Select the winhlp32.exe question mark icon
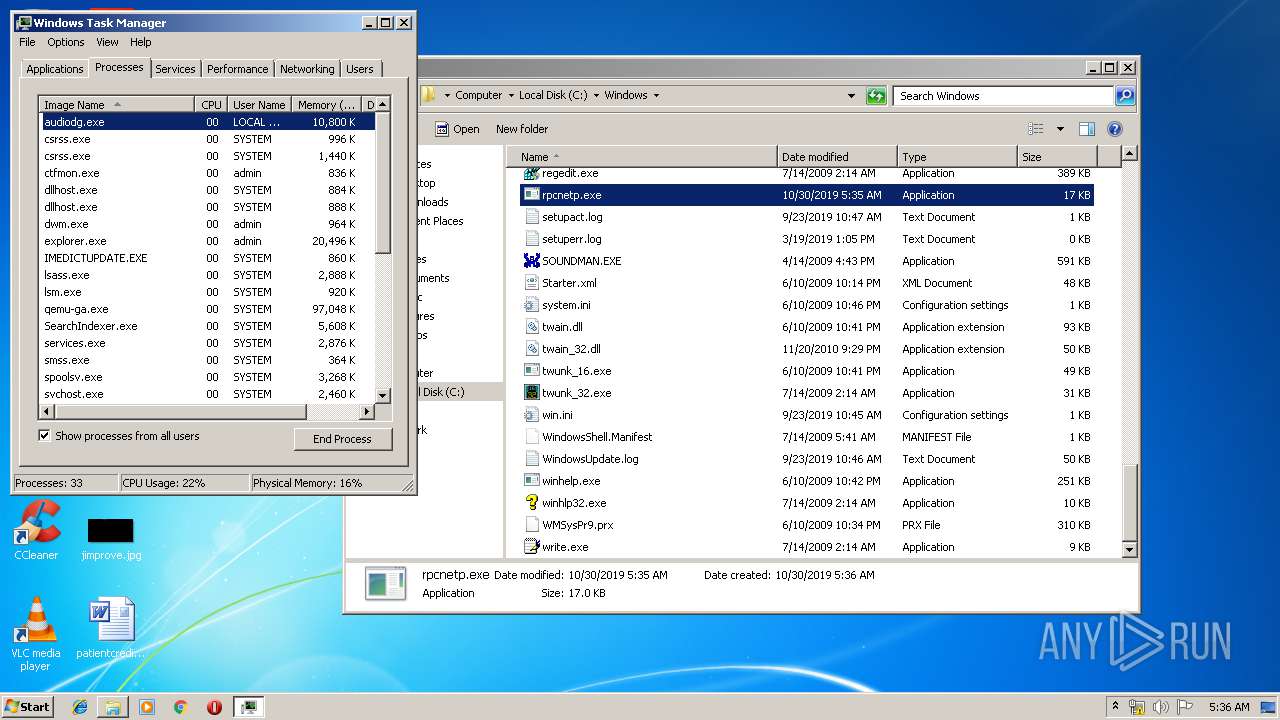 532,503
